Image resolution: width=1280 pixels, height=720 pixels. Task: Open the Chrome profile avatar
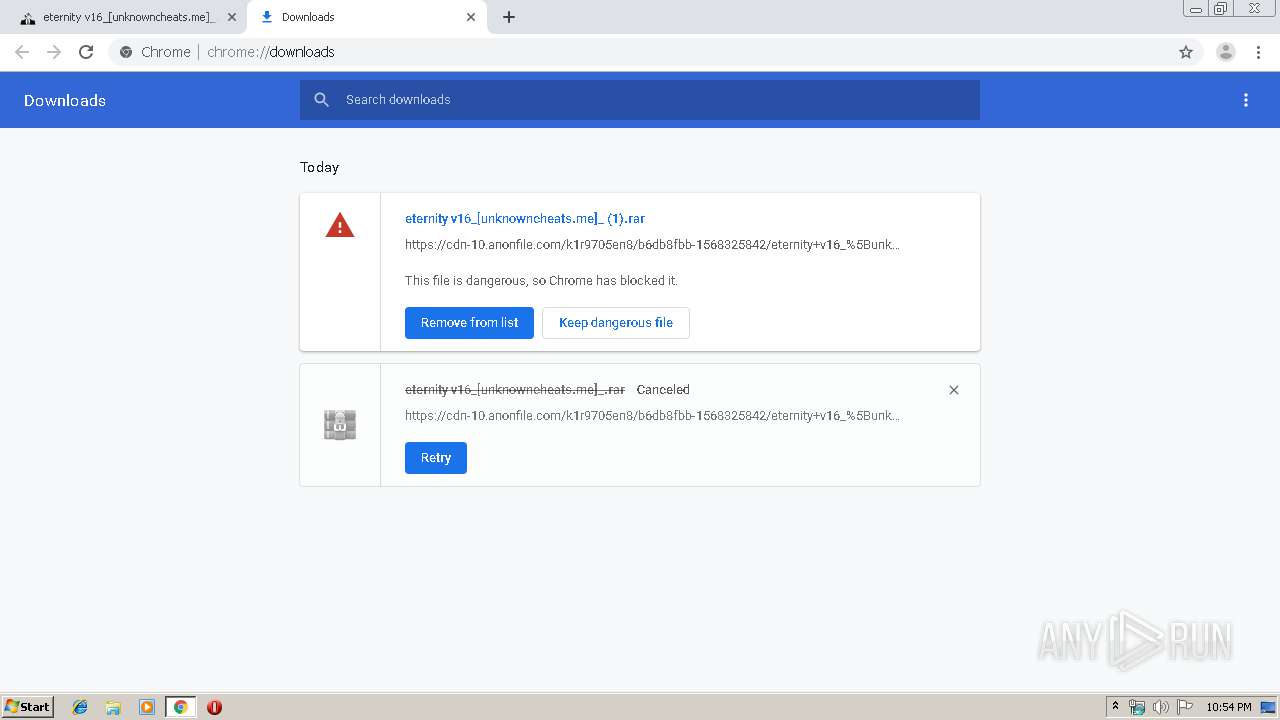pyautogui.click(x=1226, y=52)
